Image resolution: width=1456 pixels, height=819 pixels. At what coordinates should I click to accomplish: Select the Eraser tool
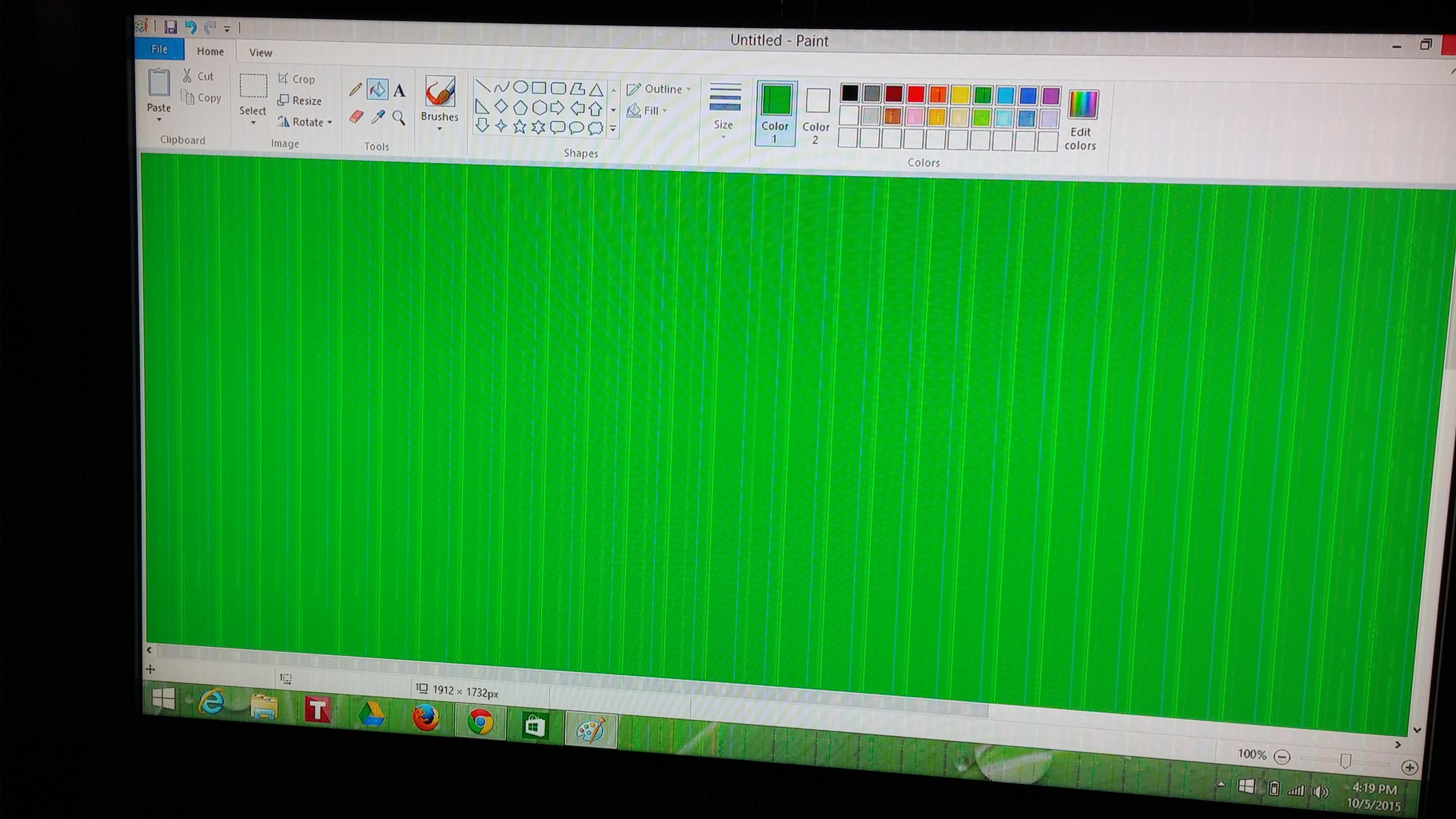coord(356,116)
